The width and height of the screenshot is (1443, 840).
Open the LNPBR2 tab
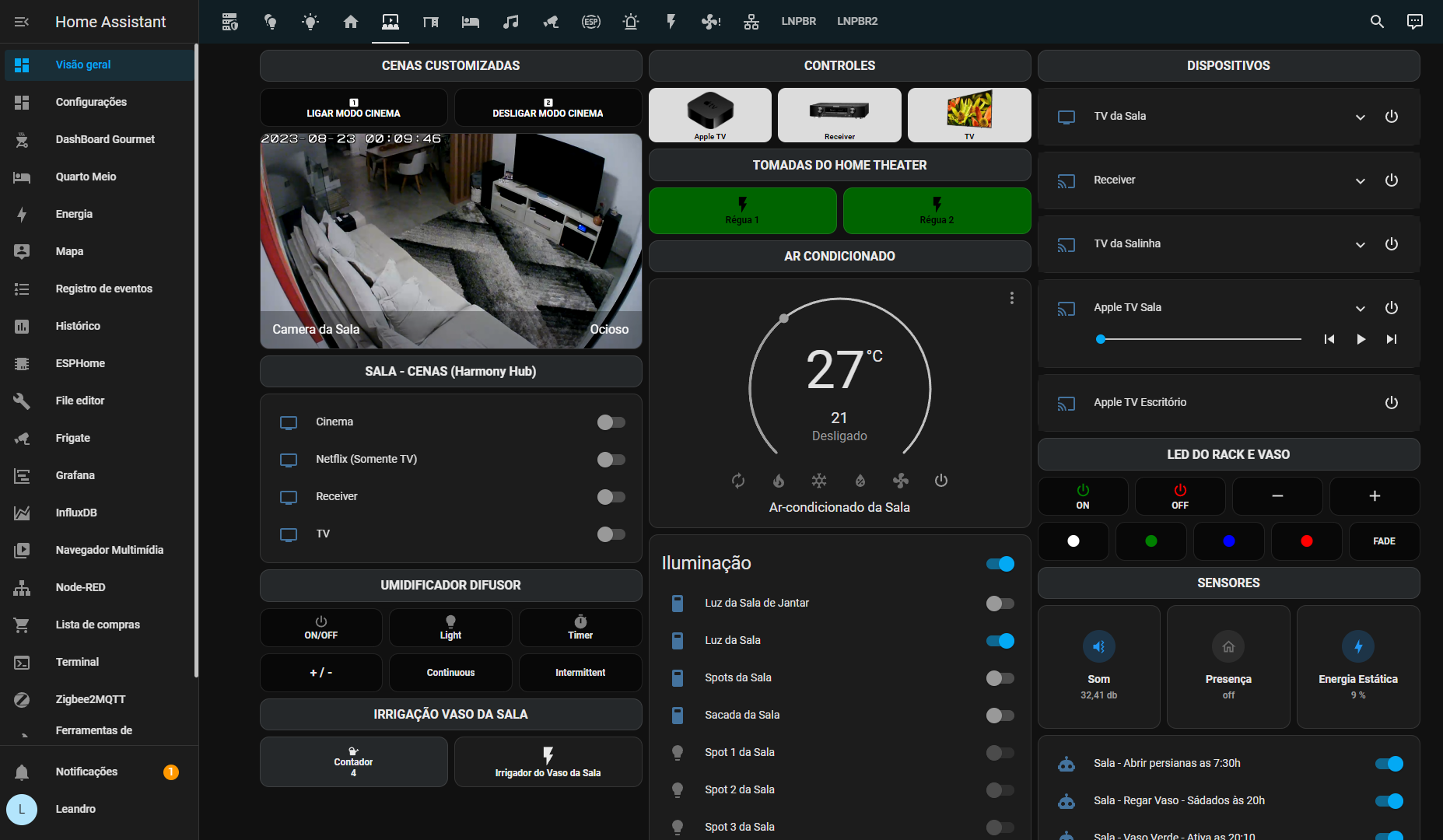856,22
